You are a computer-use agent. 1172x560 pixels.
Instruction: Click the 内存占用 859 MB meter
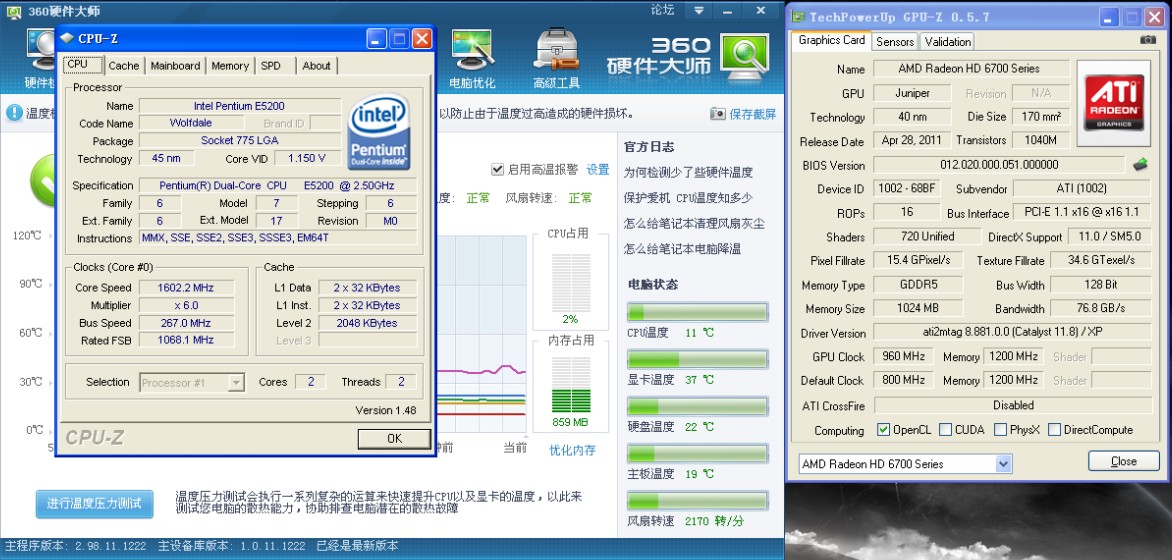coord(570,387)
